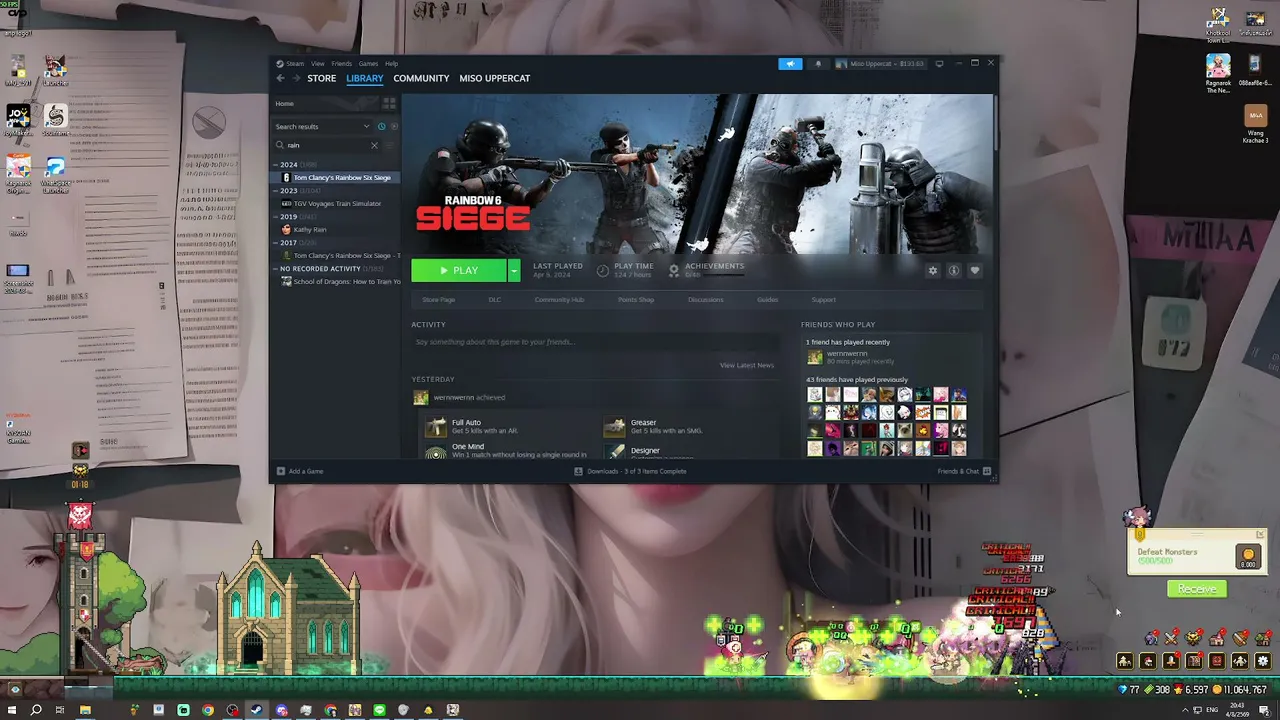The width and height of the screenshot is (1280, 720).
Task: Open game settings gear for Rainbow Six
Action: (x=933, y=270)
